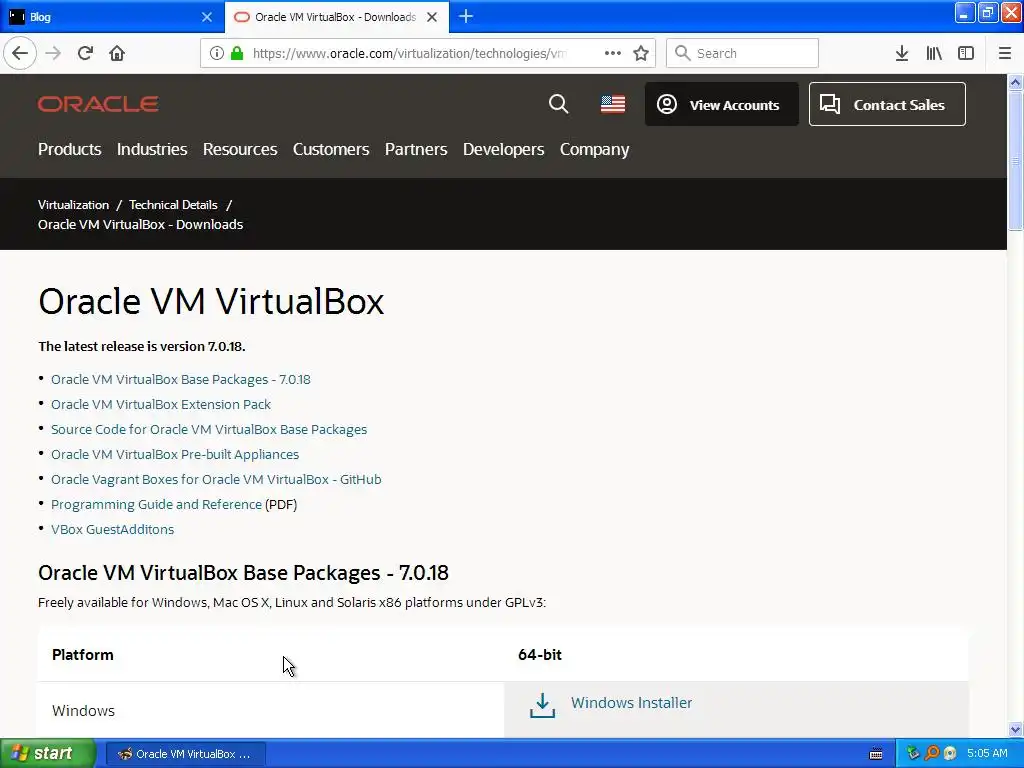Viewport: 1024px width, 768px height.
Task: Click the Oracle logo
Action: pos(98,104)
